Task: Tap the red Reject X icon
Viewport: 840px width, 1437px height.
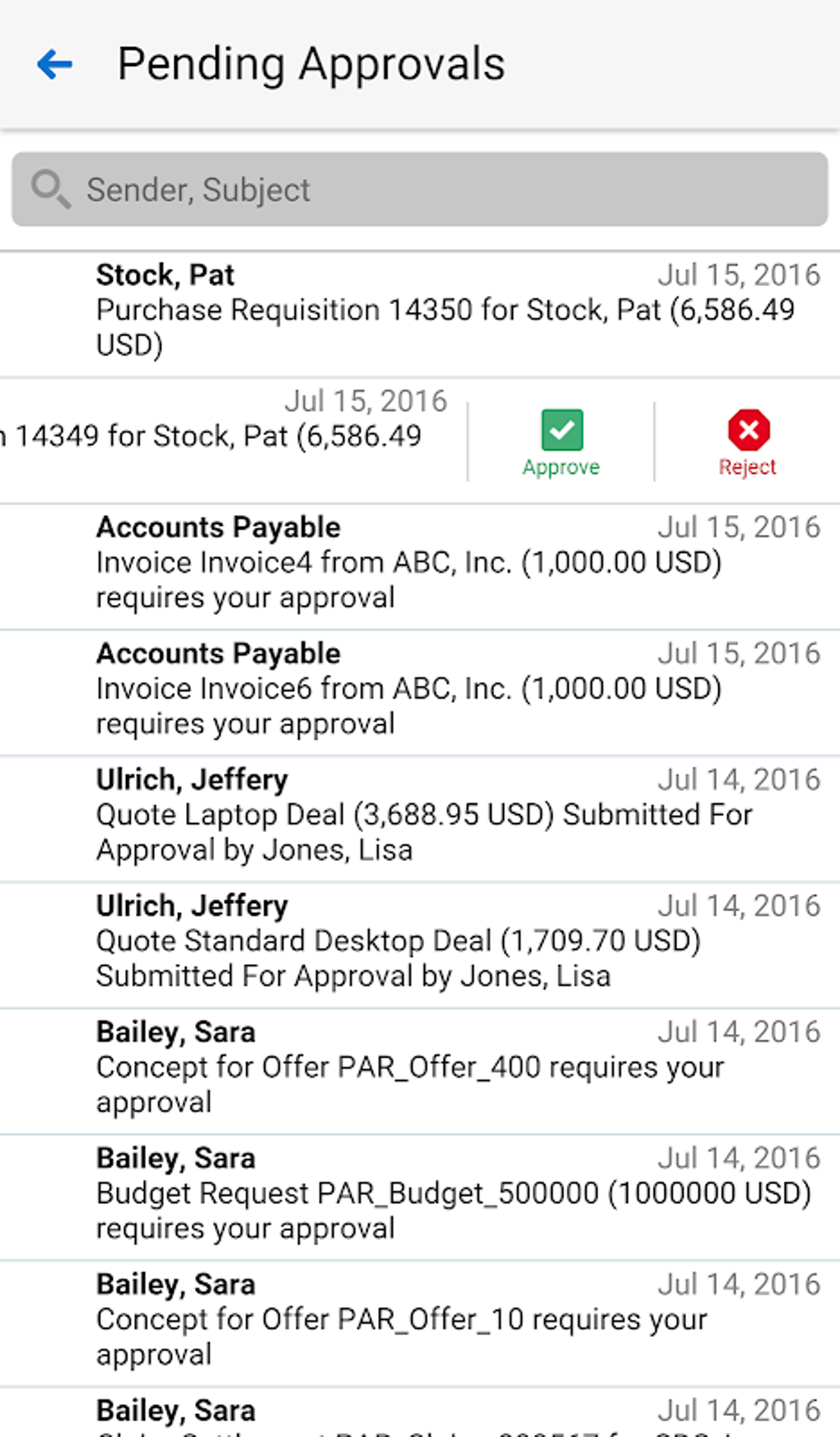Action: [x=748, y=429]
